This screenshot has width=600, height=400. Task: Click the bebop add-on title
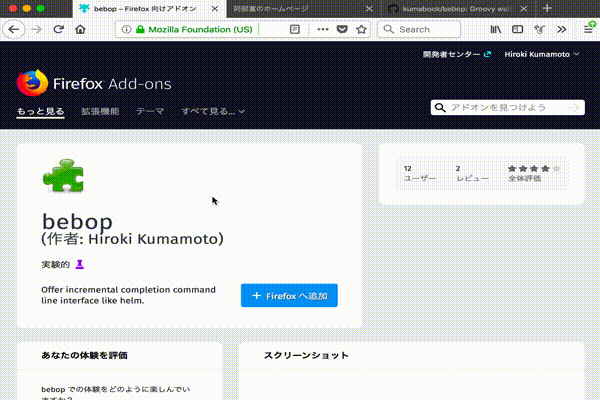[x=77, y=222]
